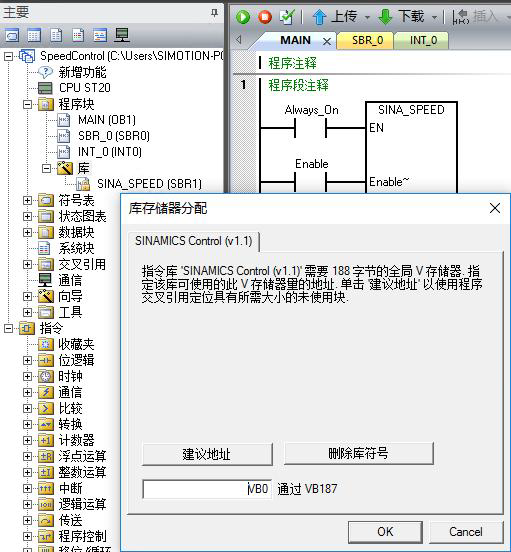Expand the 符号表 tree node
The width and height of the screenshot is (511, 552).
(x=27, y=200)
